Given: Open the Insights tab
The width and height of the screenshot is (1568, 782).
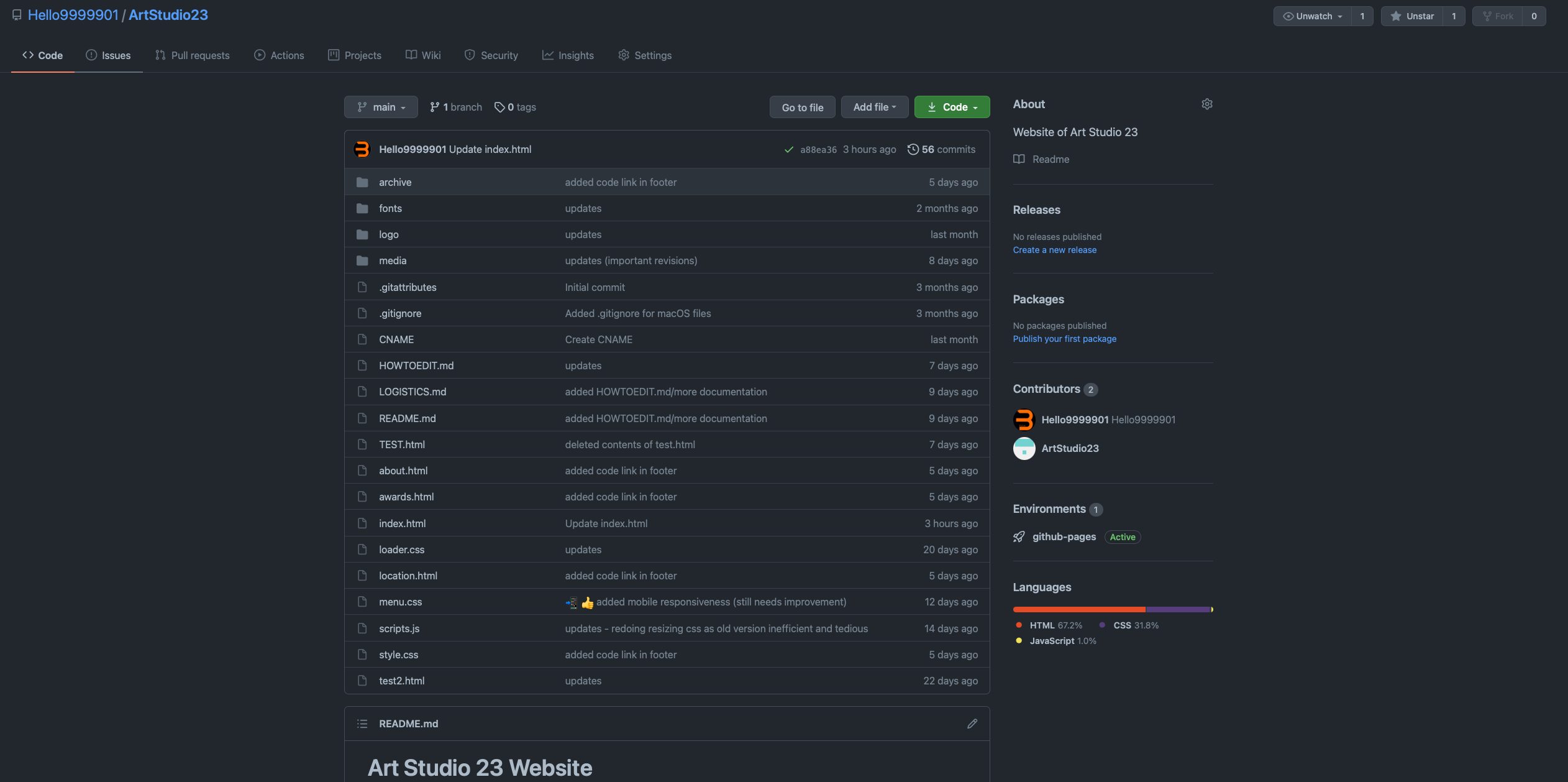Looking at the screenshot, I should point(568,55).
